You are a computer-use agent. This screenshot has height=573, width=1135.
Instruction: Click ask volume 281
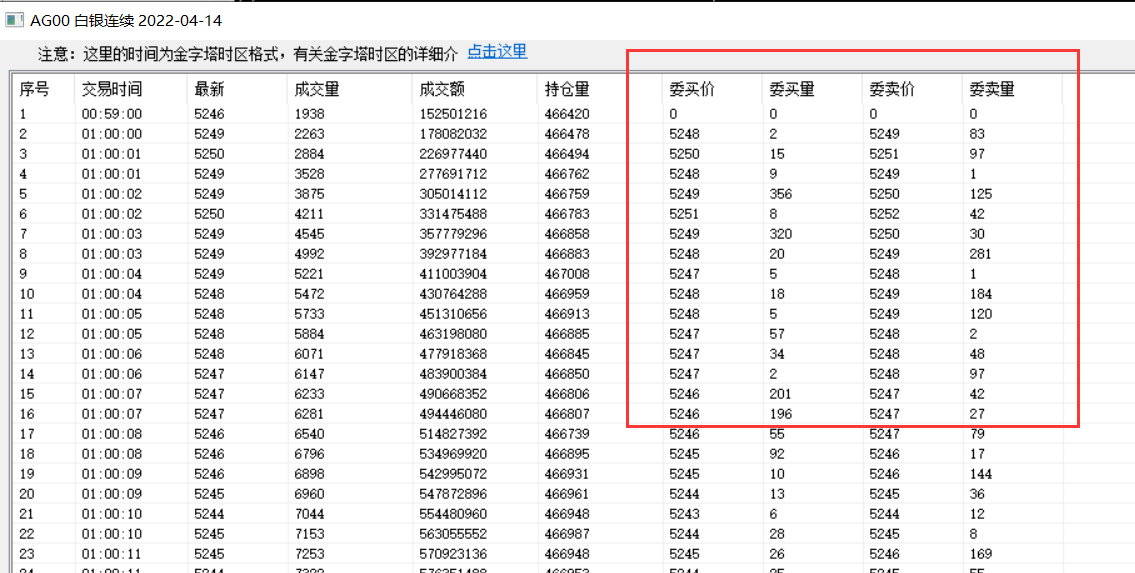pos(980,254)
